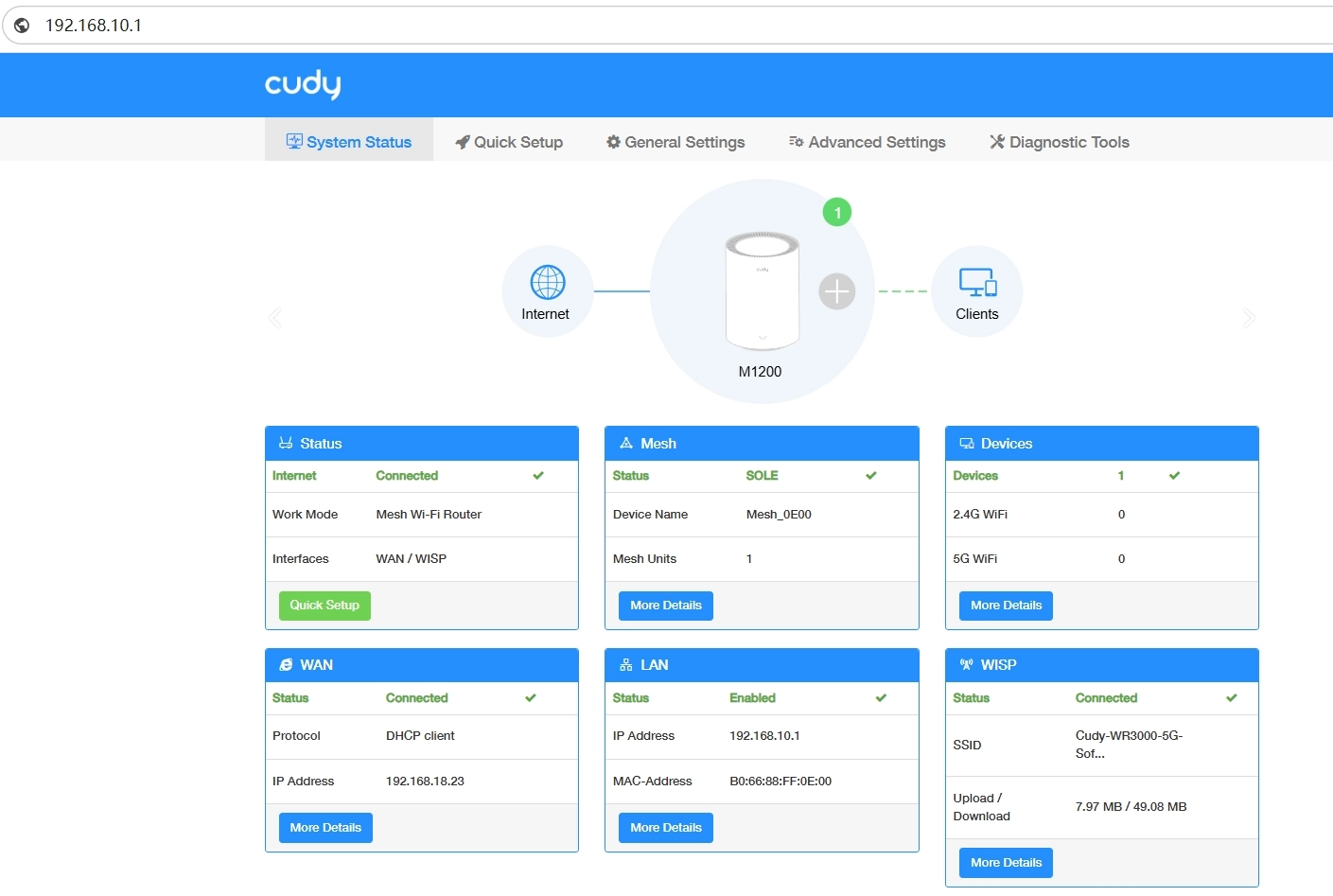
Task: Click the WISP Connected checkmark
Action: point(1232,698)
